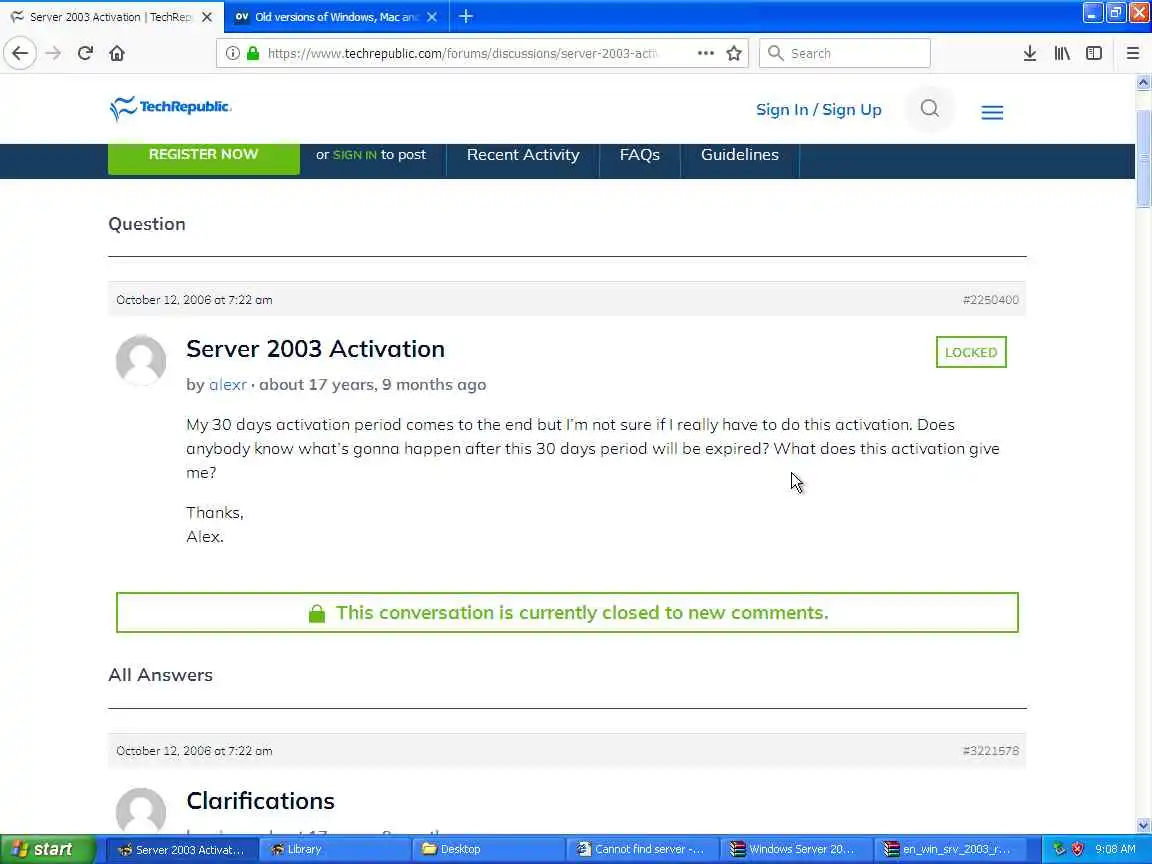Bookmark this page with the star icon

tap(733, 53)
